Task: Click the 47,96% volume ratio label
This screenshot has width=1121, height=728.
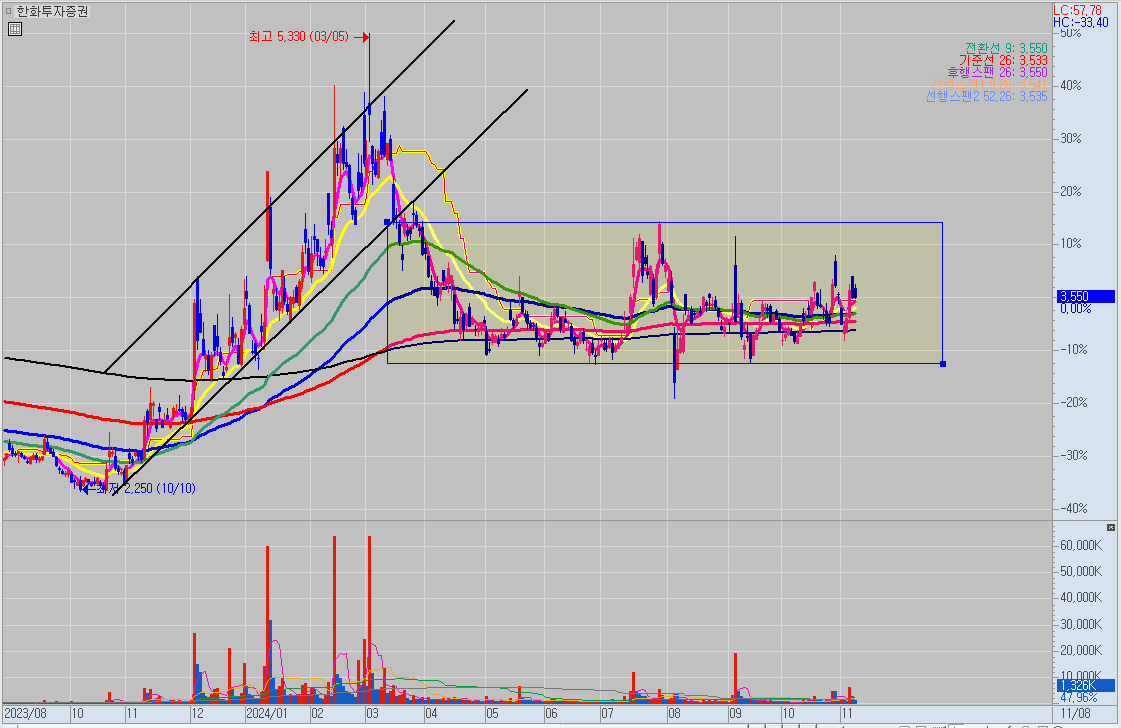Action: pyautogui.click(x=1078, y=697)
